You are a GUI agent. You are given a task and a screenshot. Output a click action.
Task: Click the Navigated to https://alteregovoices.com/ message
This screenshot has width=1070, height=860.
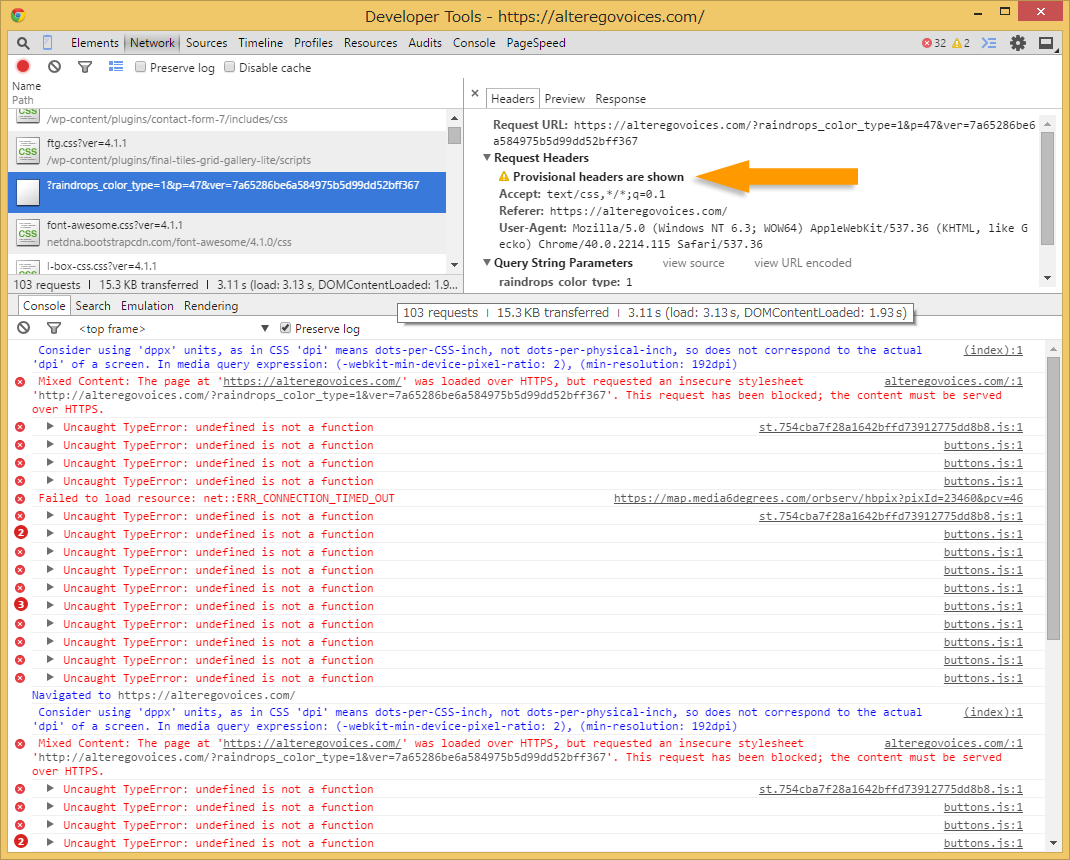point(164,696)
